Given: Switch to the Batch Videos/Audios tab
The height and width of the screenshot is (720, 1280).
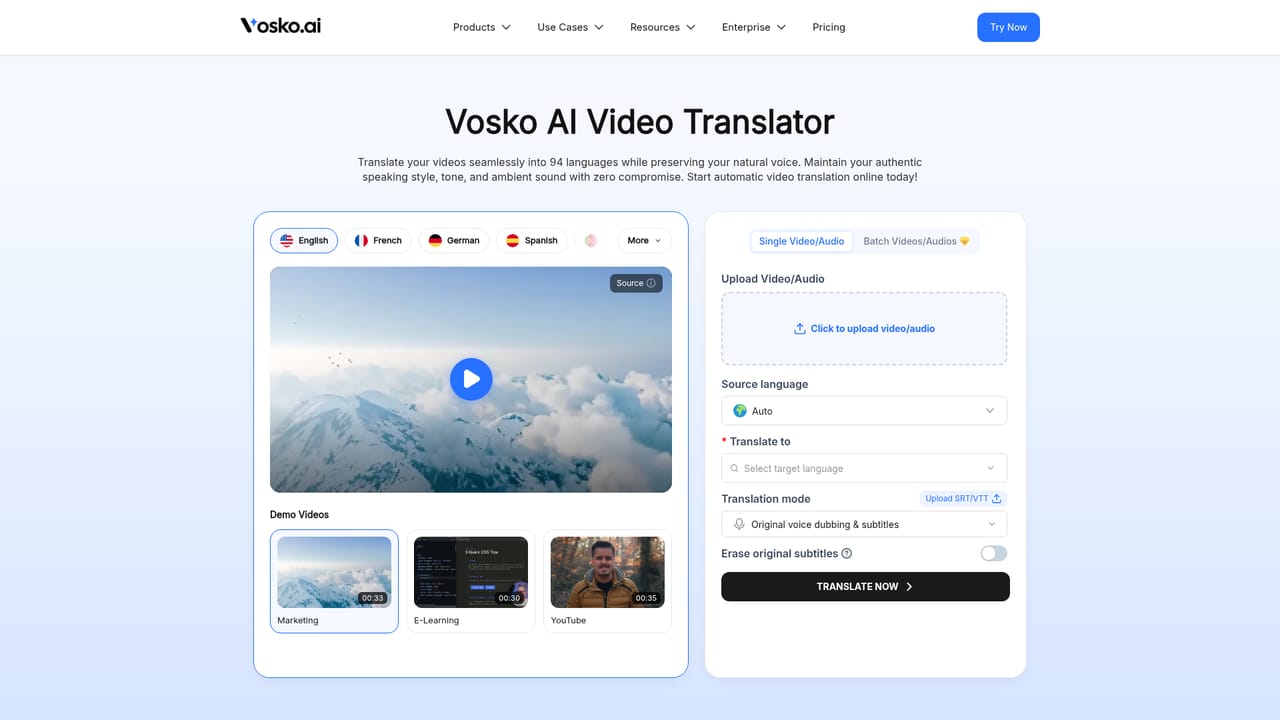Looking at the screenshot, I should point(916,241).
